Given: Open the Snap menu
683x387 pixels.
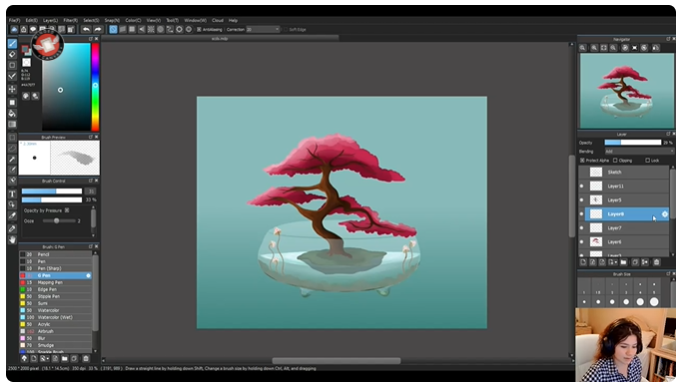Looking at the screenshot, I should 112,20.
